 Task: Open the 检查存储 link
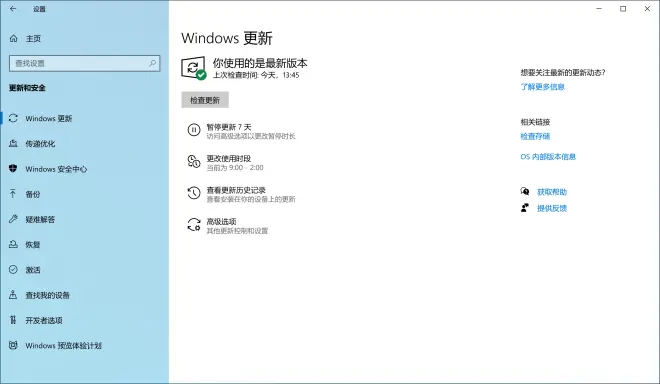535,136
